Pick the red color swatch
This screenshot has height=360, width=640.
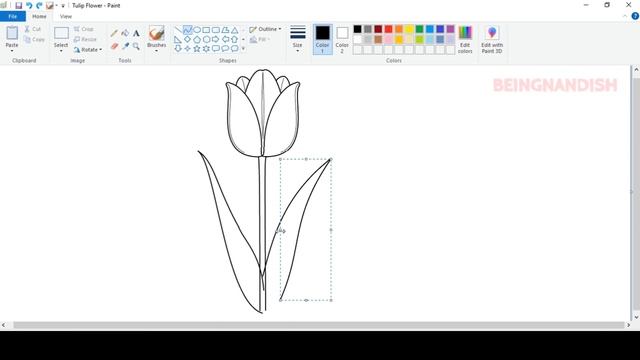[x=388, y=29]
